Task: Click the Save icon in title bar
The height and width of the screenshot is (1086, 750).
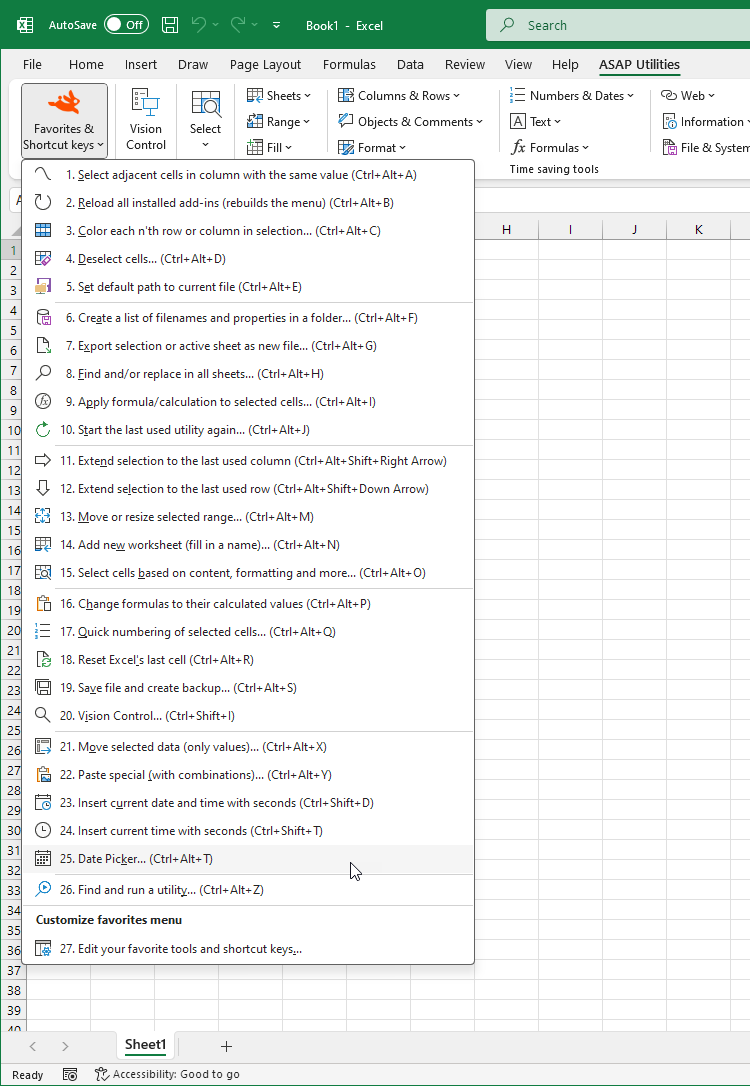Action: click(x=170, y=25)
